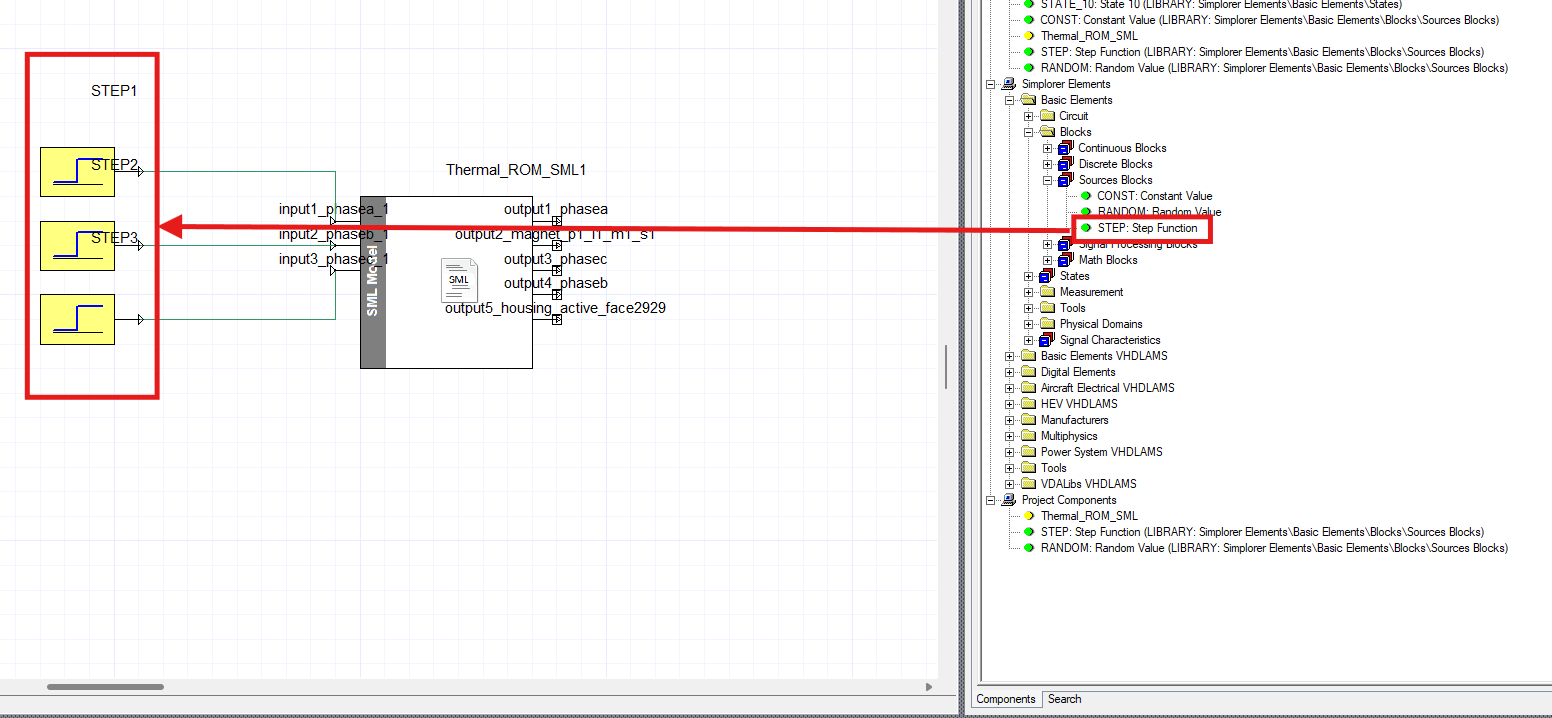Select Thermal_ROM_SML under Project Components

pyautogui.click(x=1088, y=516)
